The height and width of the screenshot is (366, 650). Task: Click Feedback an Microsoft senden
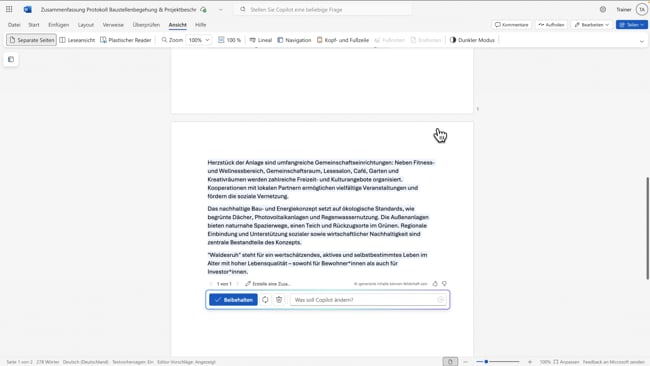[x=613, y=362]
